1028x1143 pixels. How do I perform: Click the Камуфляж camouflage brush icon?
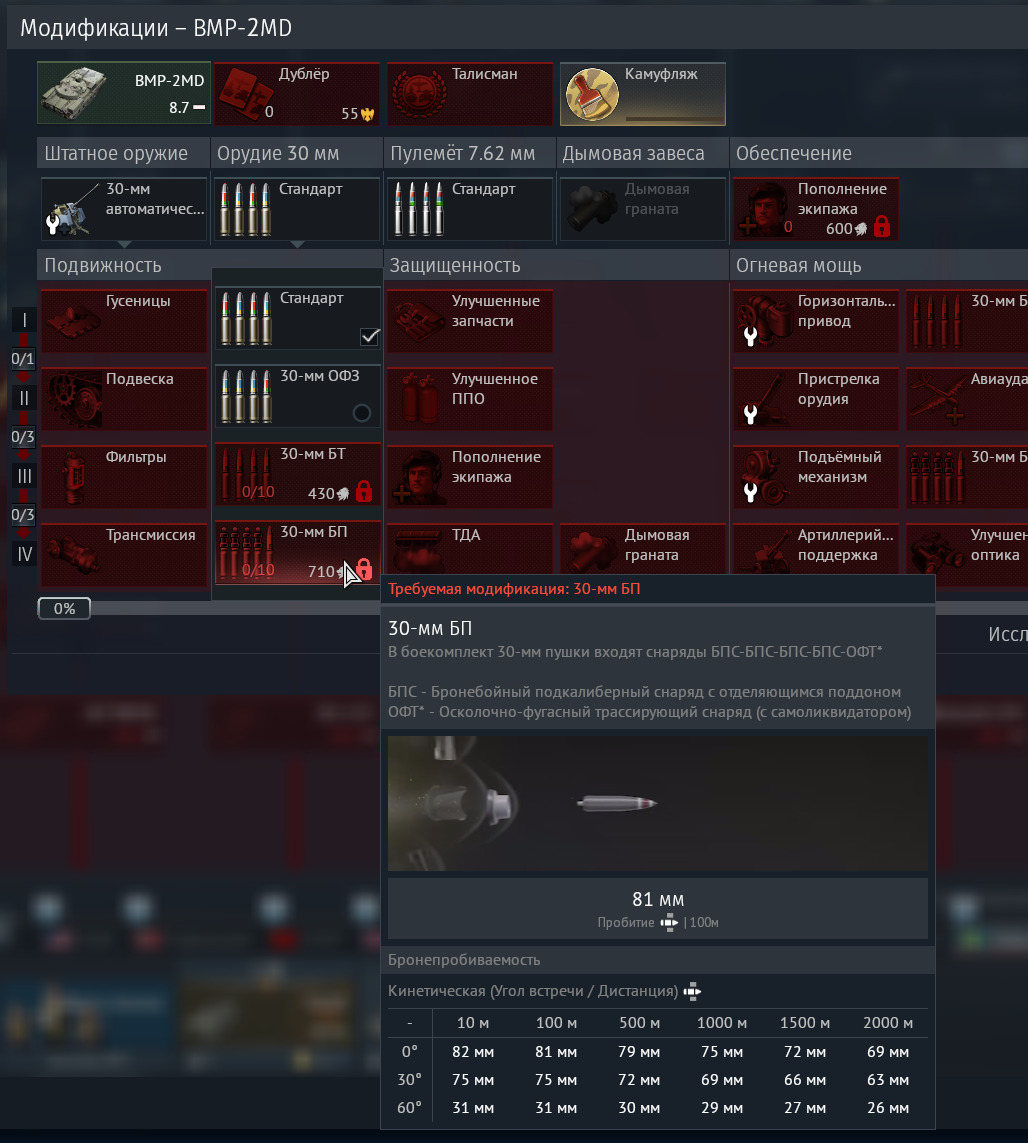(x=592, y=94)
